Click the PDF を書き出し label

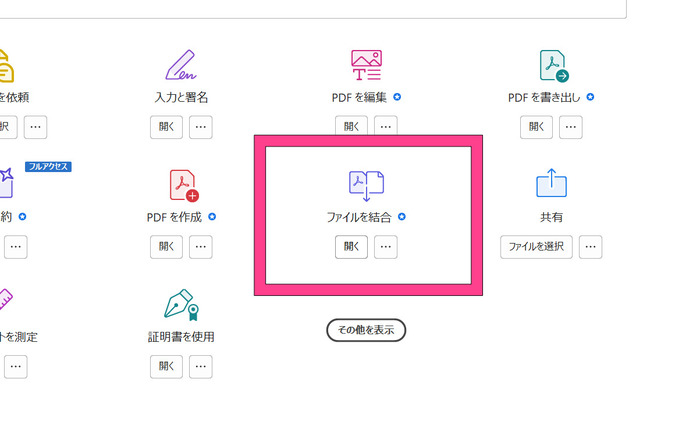[544, 97]
